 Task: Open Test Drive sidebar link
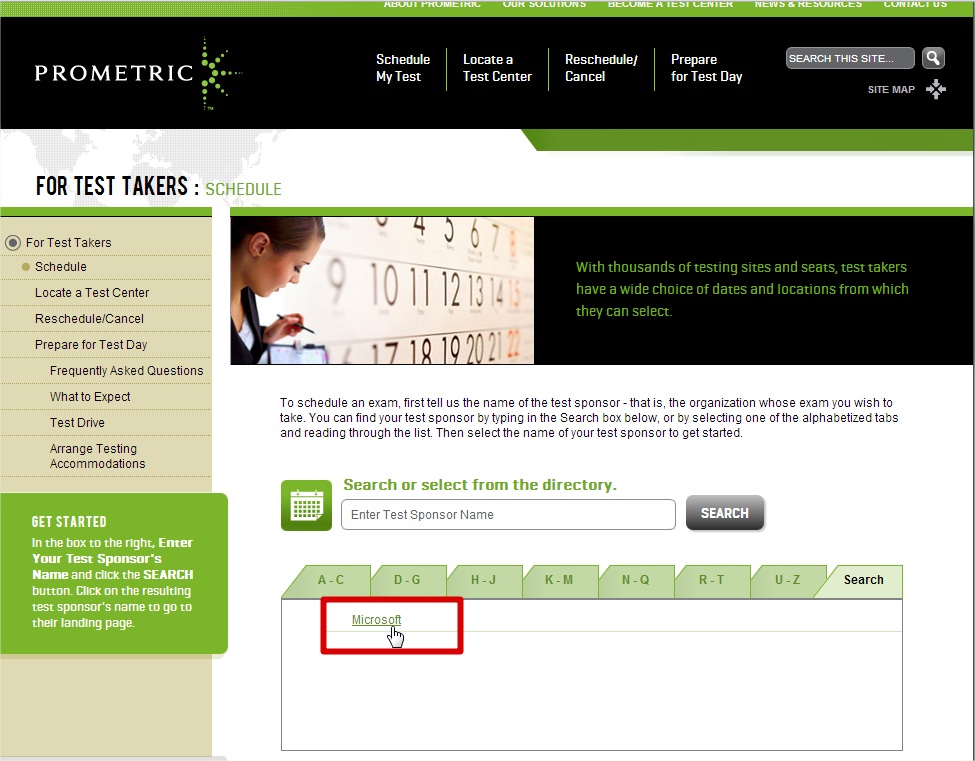pos(77,423)
